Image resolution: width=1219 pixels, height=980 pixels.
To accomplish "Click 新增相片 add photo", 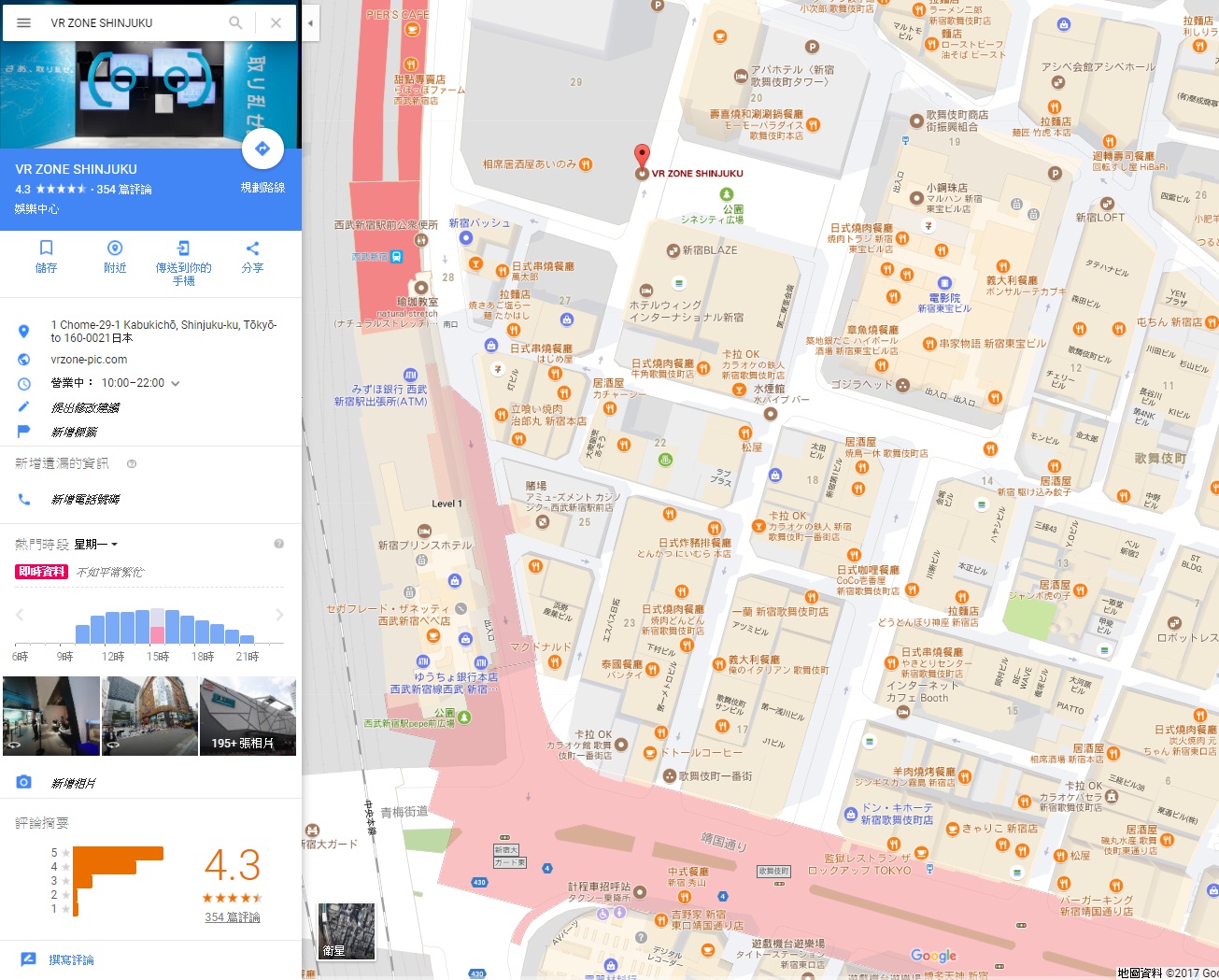I will tap(74, 783).
